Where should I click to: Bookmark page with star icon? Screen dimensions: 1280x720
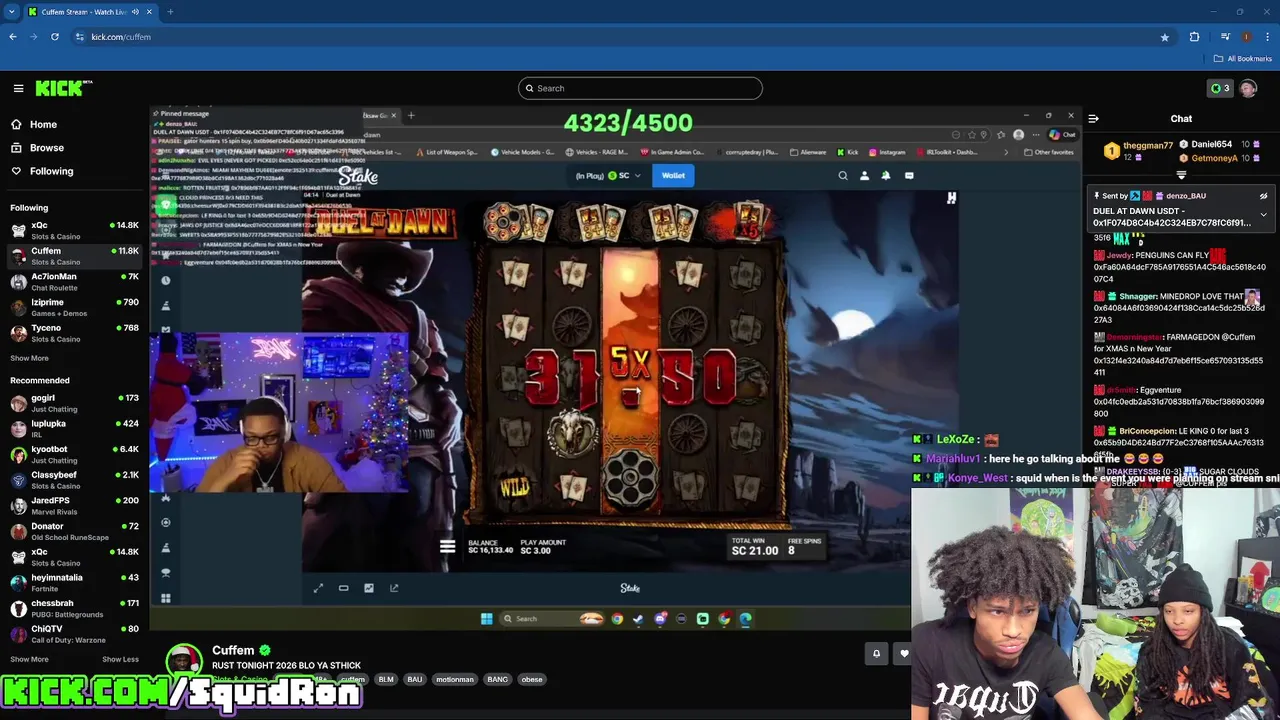pyautogui.click(x=1165, y=37)
